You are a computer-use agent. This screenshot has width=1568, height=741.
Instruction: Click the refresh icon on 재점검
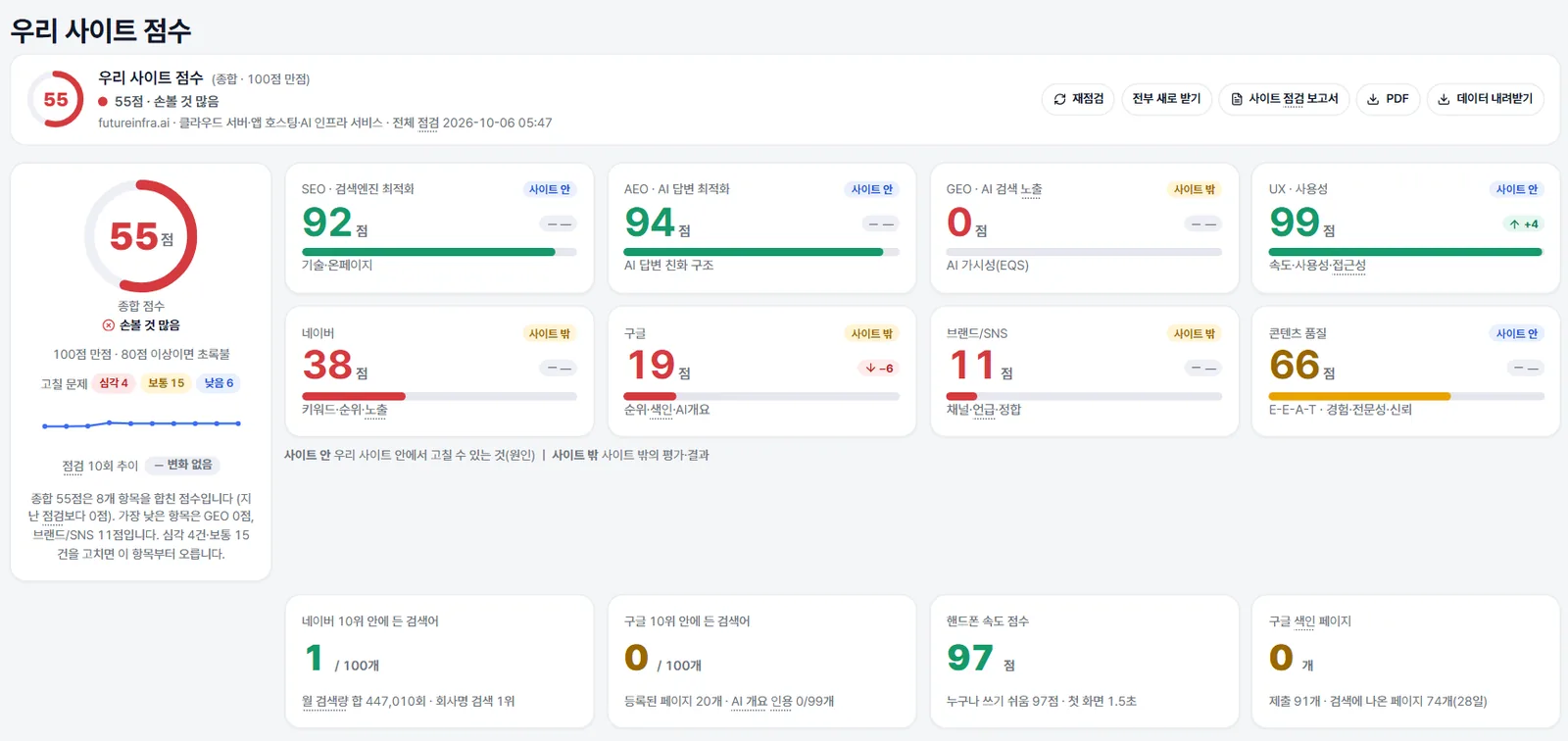coord(1059,99)
